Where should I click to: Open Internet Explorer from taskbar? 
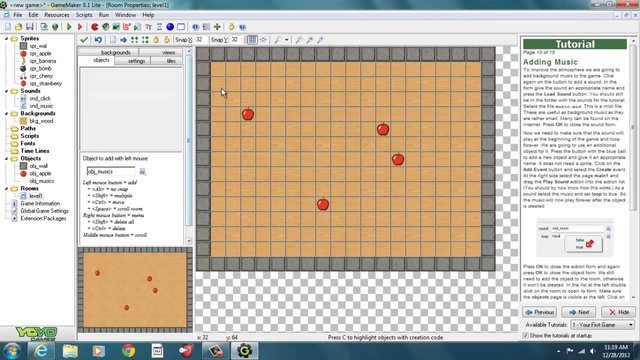click(41, 351)
